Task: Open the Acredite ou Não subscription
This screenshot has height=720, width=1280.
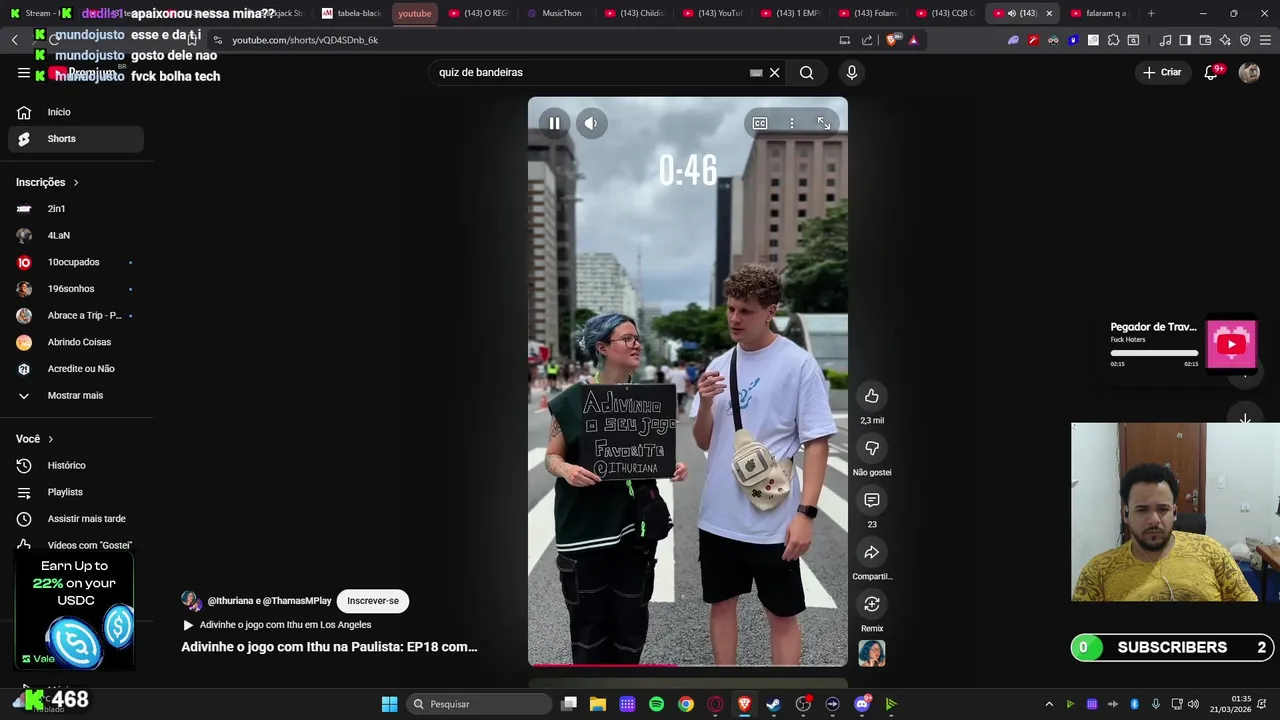Action: (x=76, y=369)
